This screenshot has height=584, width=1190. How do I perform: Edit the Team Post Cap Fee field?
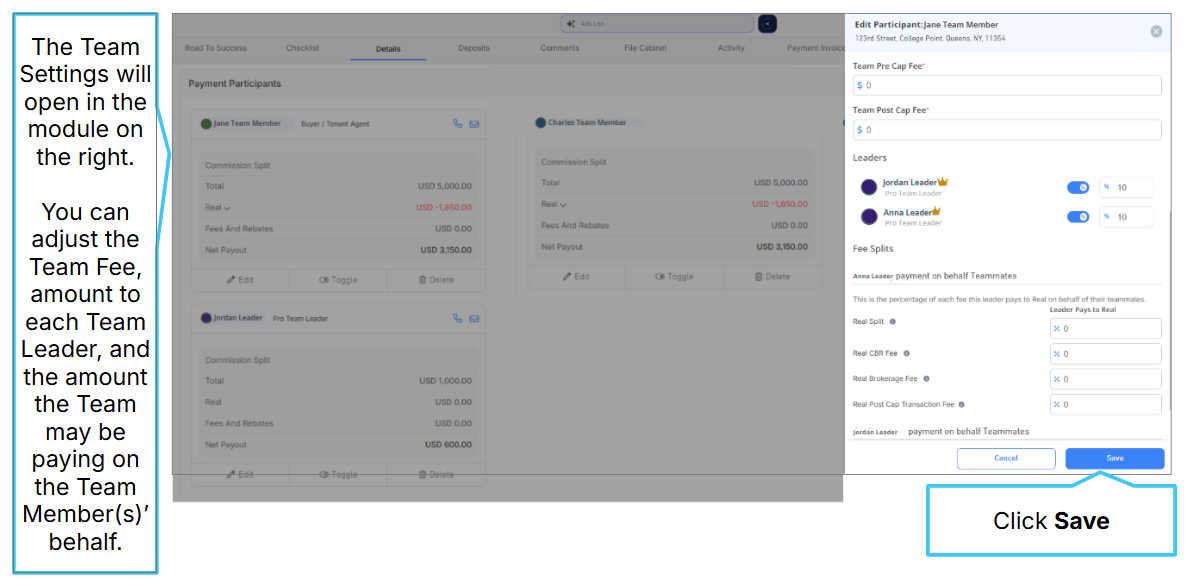pyautogui.click(x=1007, y=130)
